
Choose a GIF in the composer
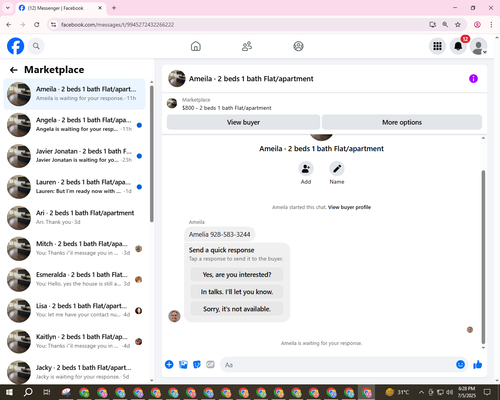[x=210, y=364]
